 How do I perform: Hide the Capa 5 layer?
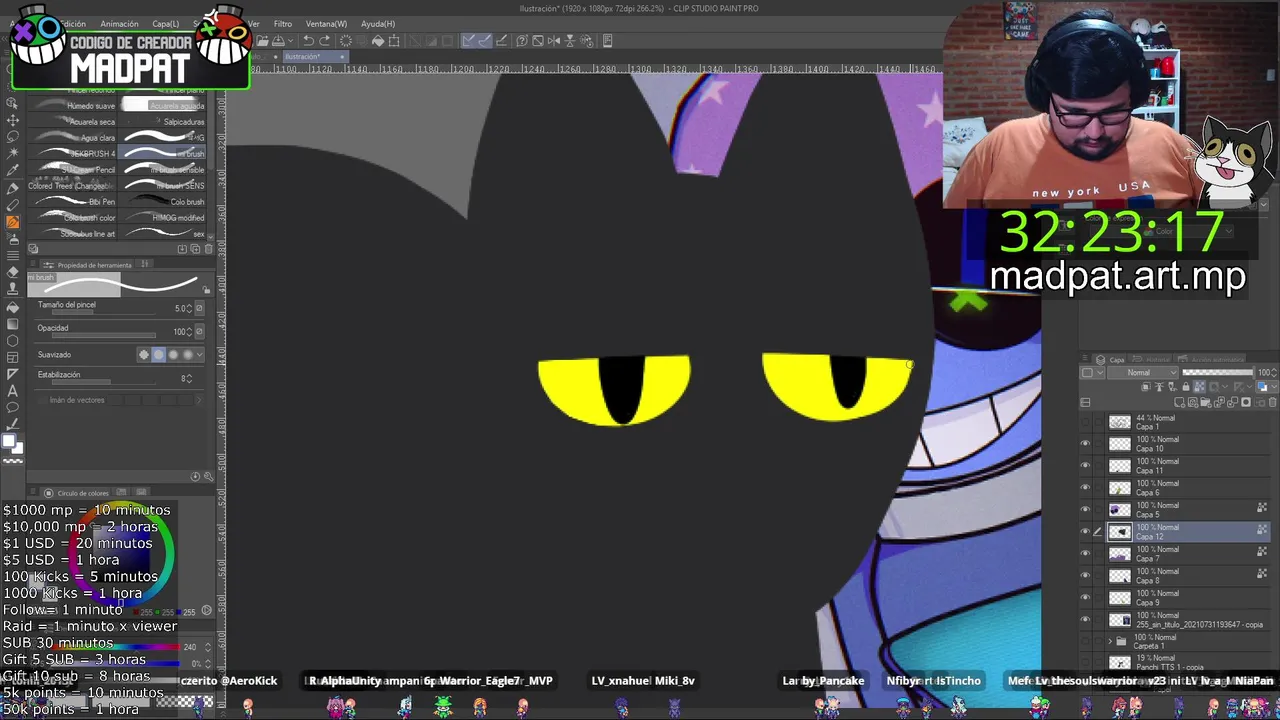[x=1085, y=510]
